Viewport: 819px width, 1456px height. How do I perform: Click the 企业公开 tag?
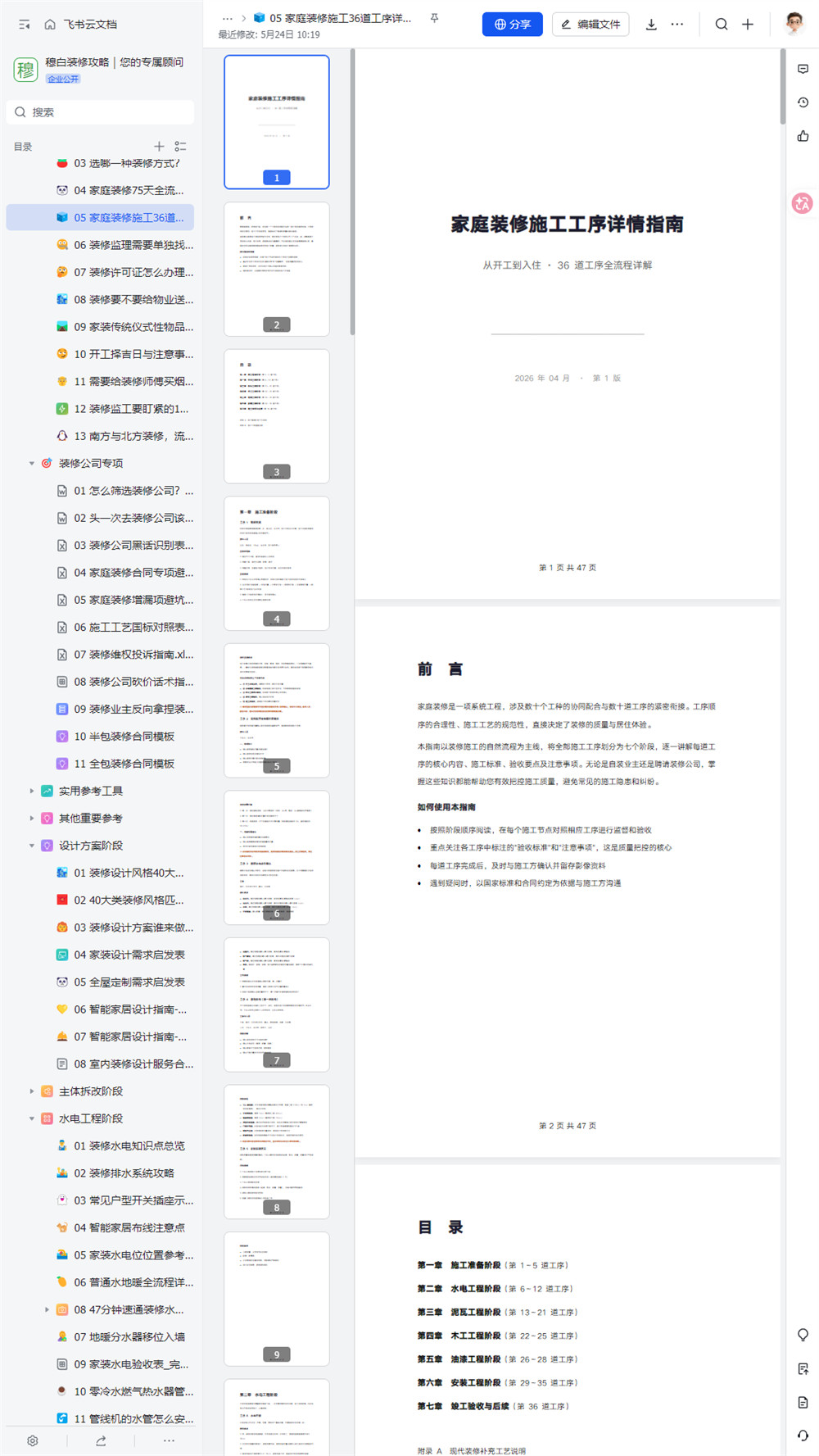63,79
